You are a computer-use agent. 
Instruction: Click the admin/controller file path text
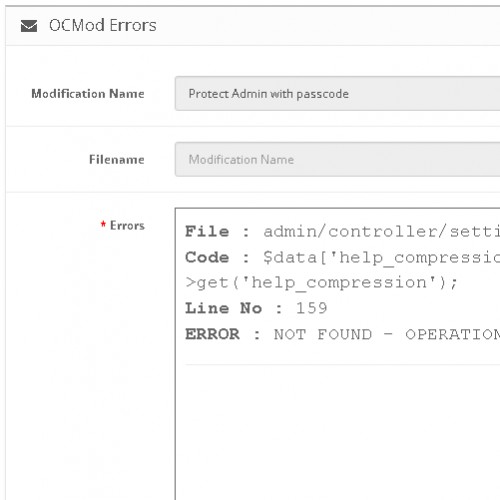(x=382, y=231)
